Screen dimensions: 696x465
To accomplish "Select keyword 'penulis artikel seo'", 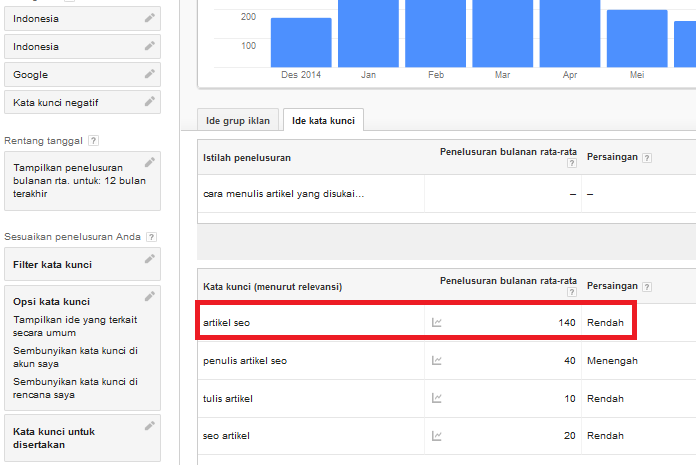I will (245, 361).
